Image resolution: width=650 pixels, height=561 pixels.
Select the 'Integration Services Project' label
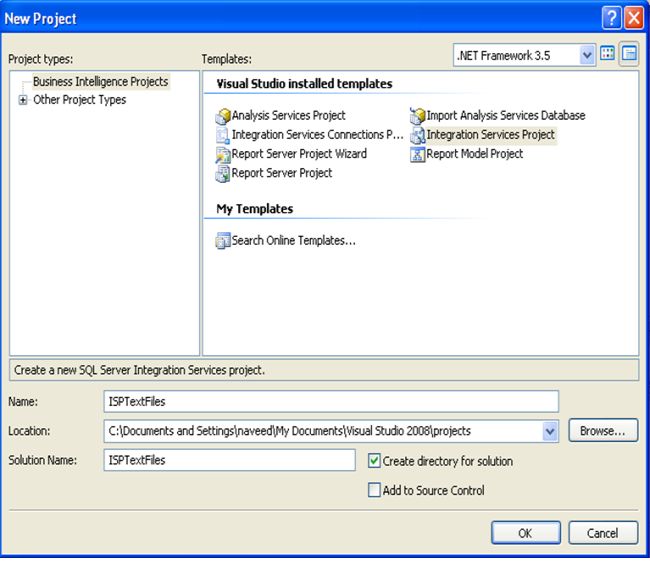tap(491, 135)
